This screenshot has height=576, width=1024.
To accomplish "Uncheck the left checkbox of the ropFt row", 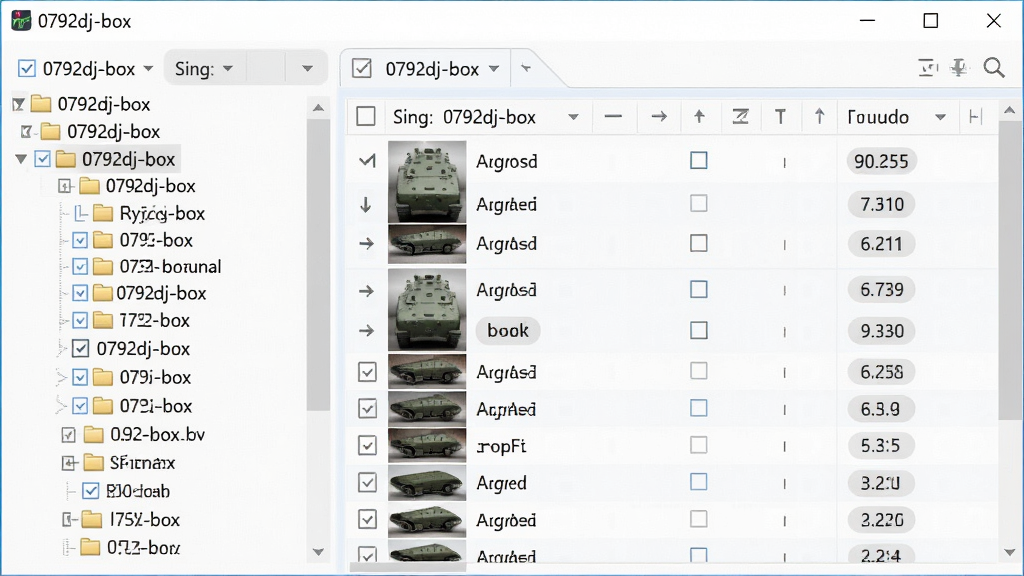I will pyautogui.click(x=367, y=445).
